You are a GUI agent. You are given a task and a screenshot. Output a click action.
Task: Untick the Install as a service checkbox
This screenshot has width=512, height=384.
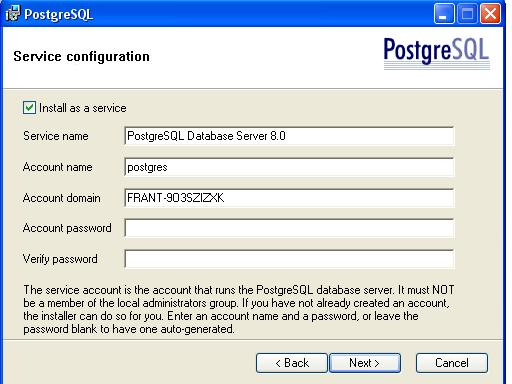pyautogui.click(x=29, y=108)
